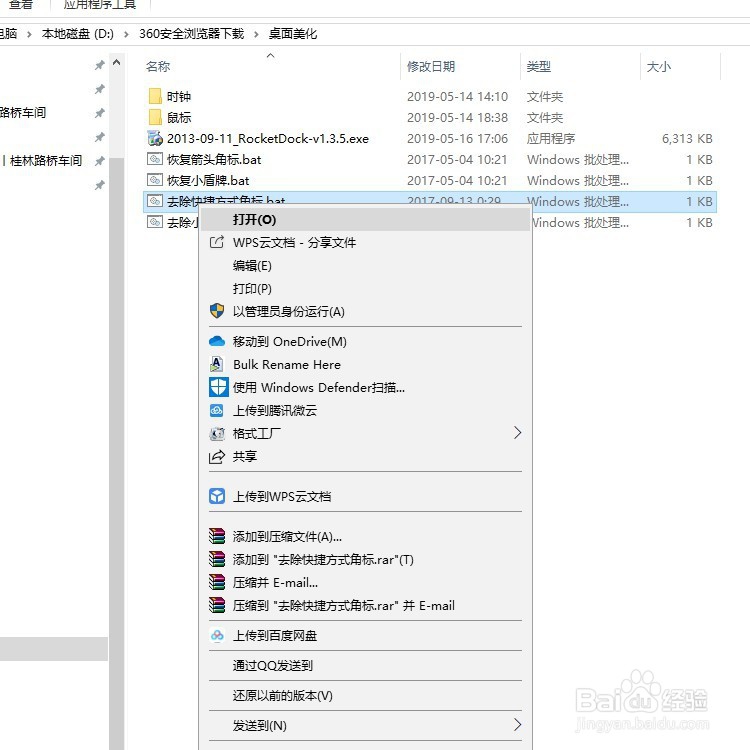Viewport: 750px width, 750px height.
Task: Expand the 发送到(N) submenu arrow
Action: pyautogui.click(x=517, y=725)
